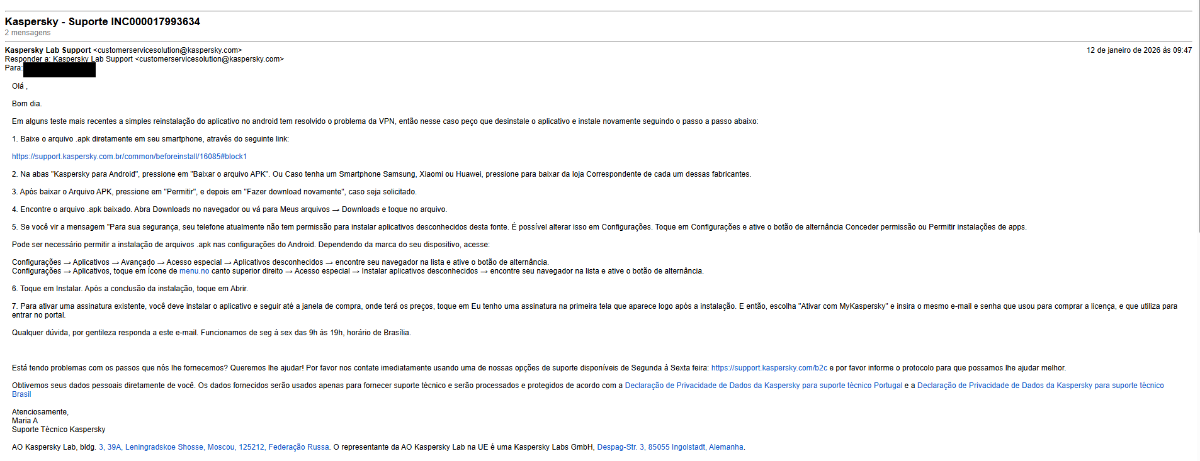The image size is (1200, 461).
Task: Click the signature 'Suporte Técnico Kaspersky'
Action: pos(58,429)
